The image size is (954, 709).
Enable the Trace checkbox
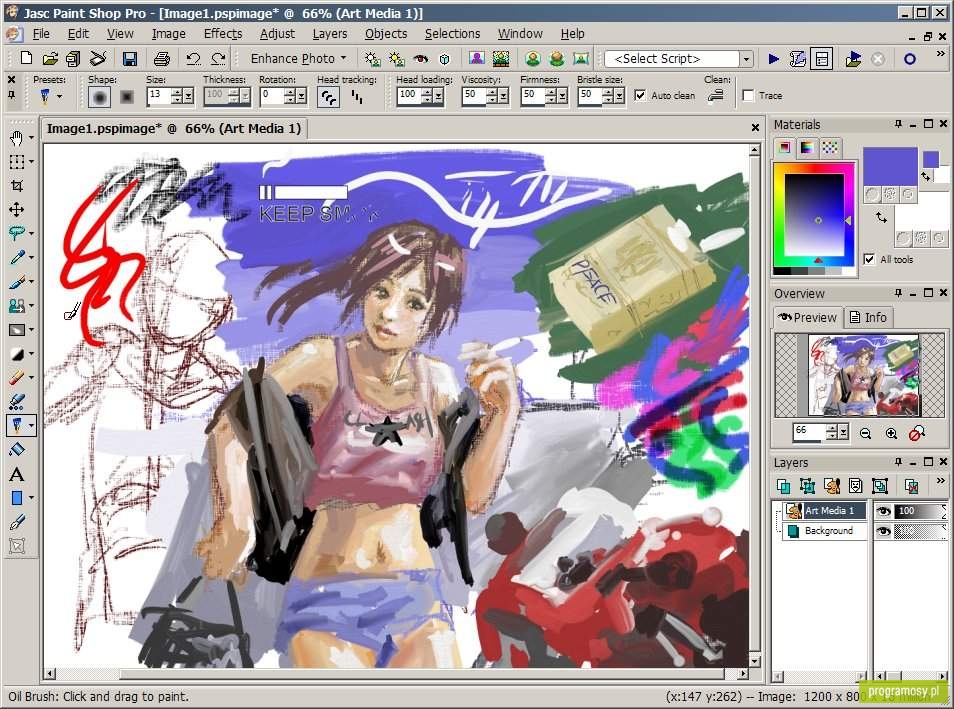[x=748, y=95]
